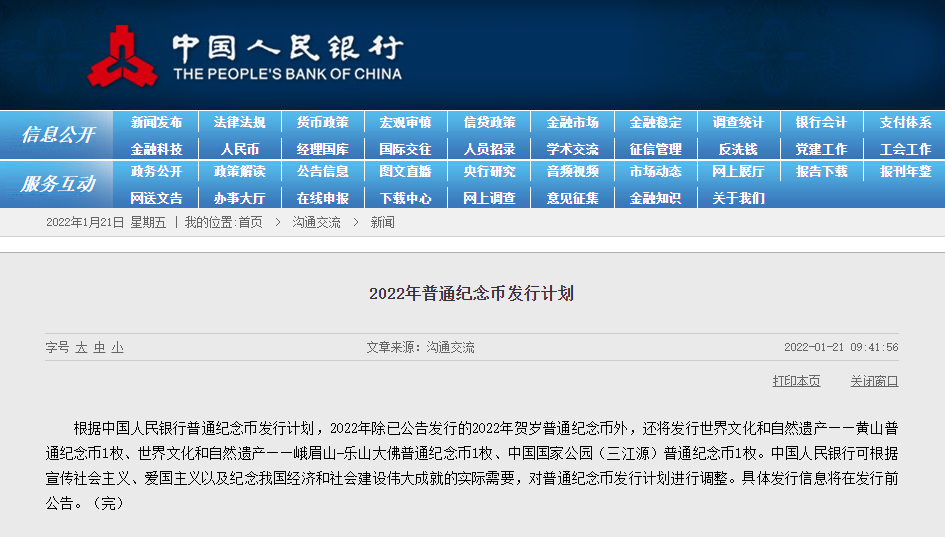Open 国际交往 section
The height and width of the screenshot is (537, 945).
(406, 149)
